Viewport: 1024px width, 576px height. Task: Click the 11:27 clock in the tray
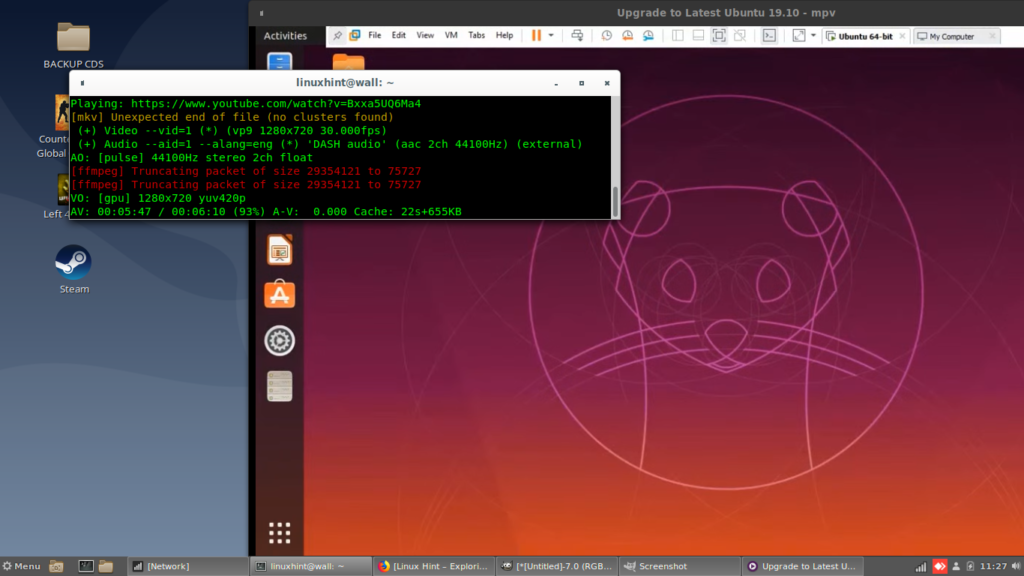tap(993, 566)
